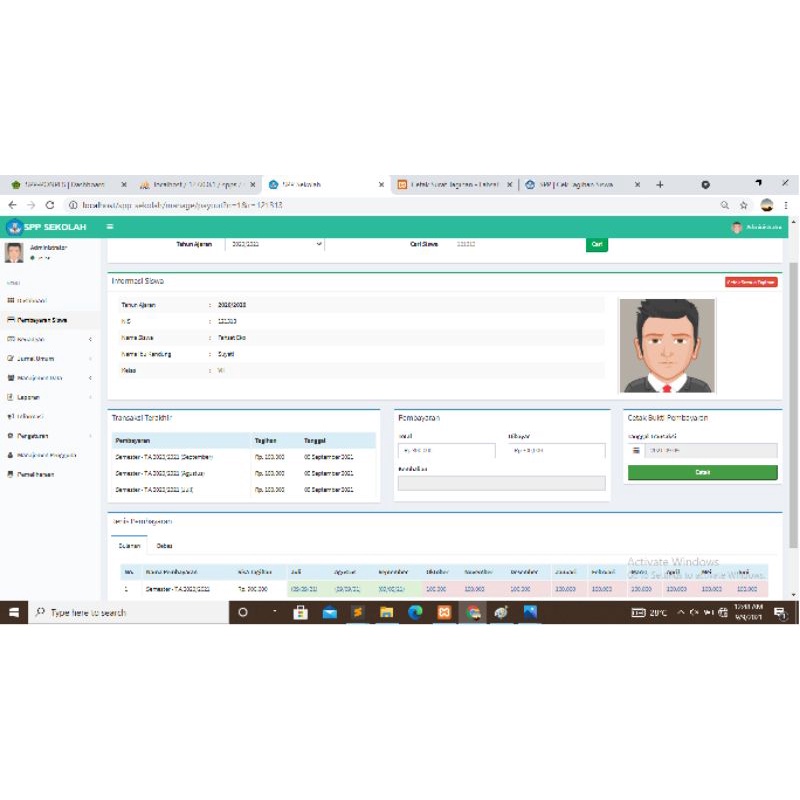
Task: Click the Pengaturan gear icon
Action: click(11, 435)
